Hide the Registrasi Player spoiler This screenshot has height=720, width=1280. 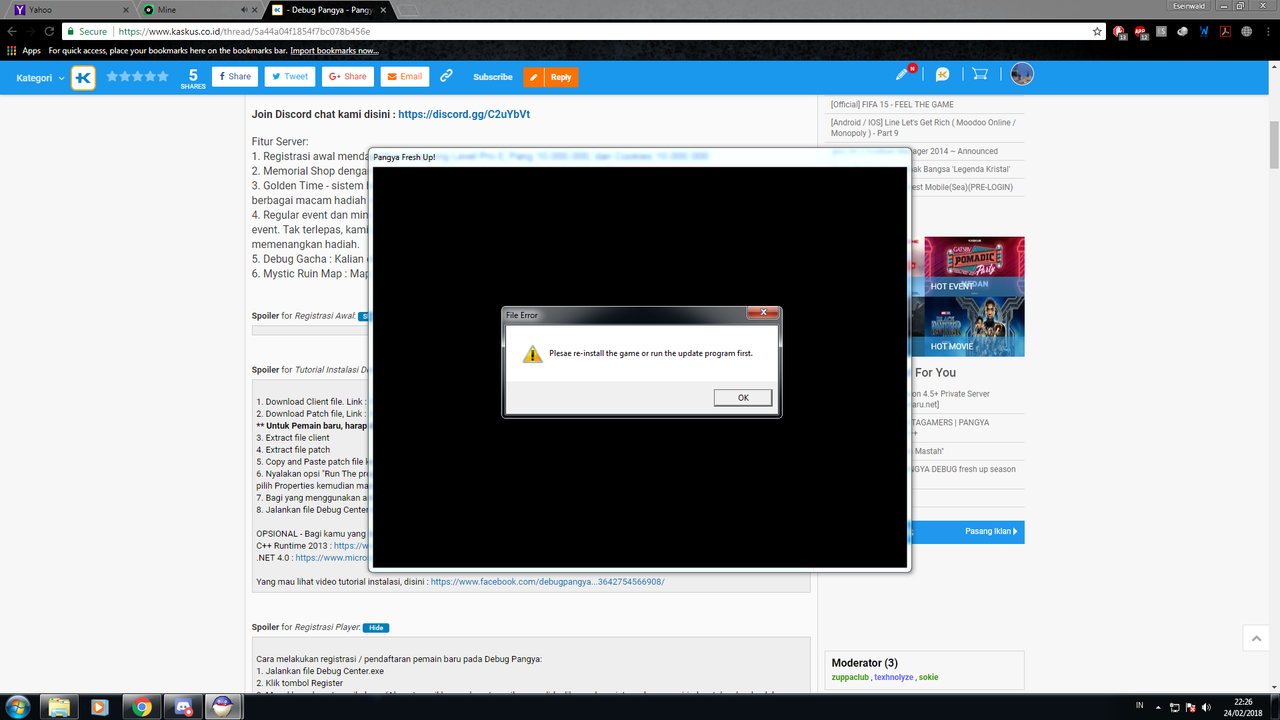375,628
